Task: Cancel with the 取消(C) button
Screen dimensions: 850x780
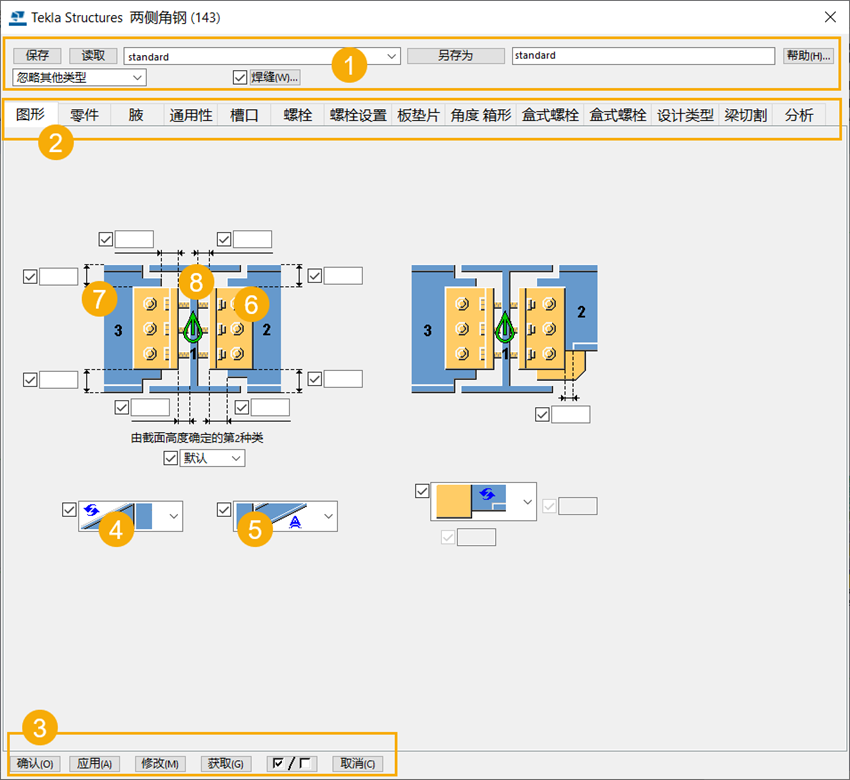Action: coord(358,764)
